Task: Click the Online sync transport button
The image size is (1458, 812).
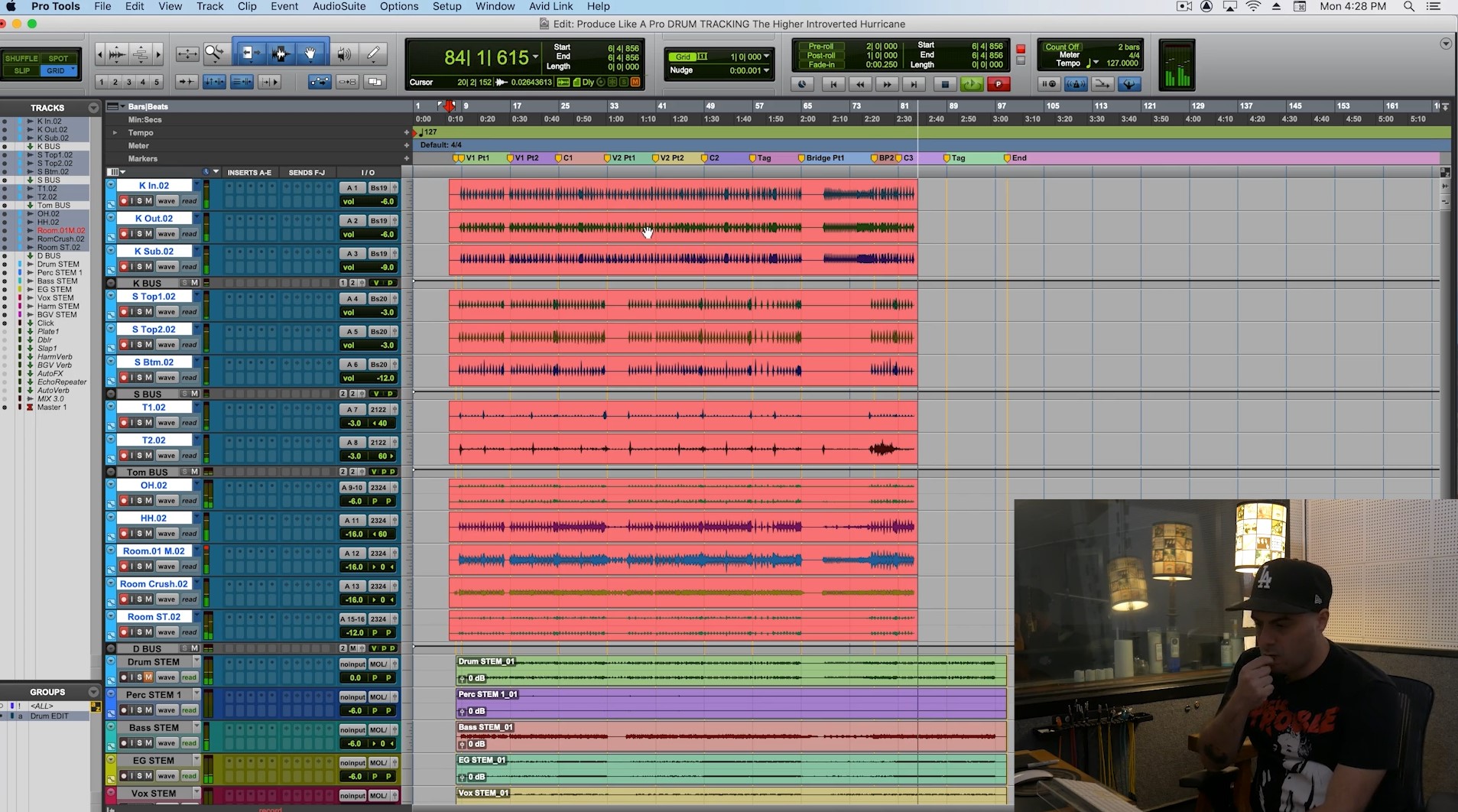Action: point(802,84)
